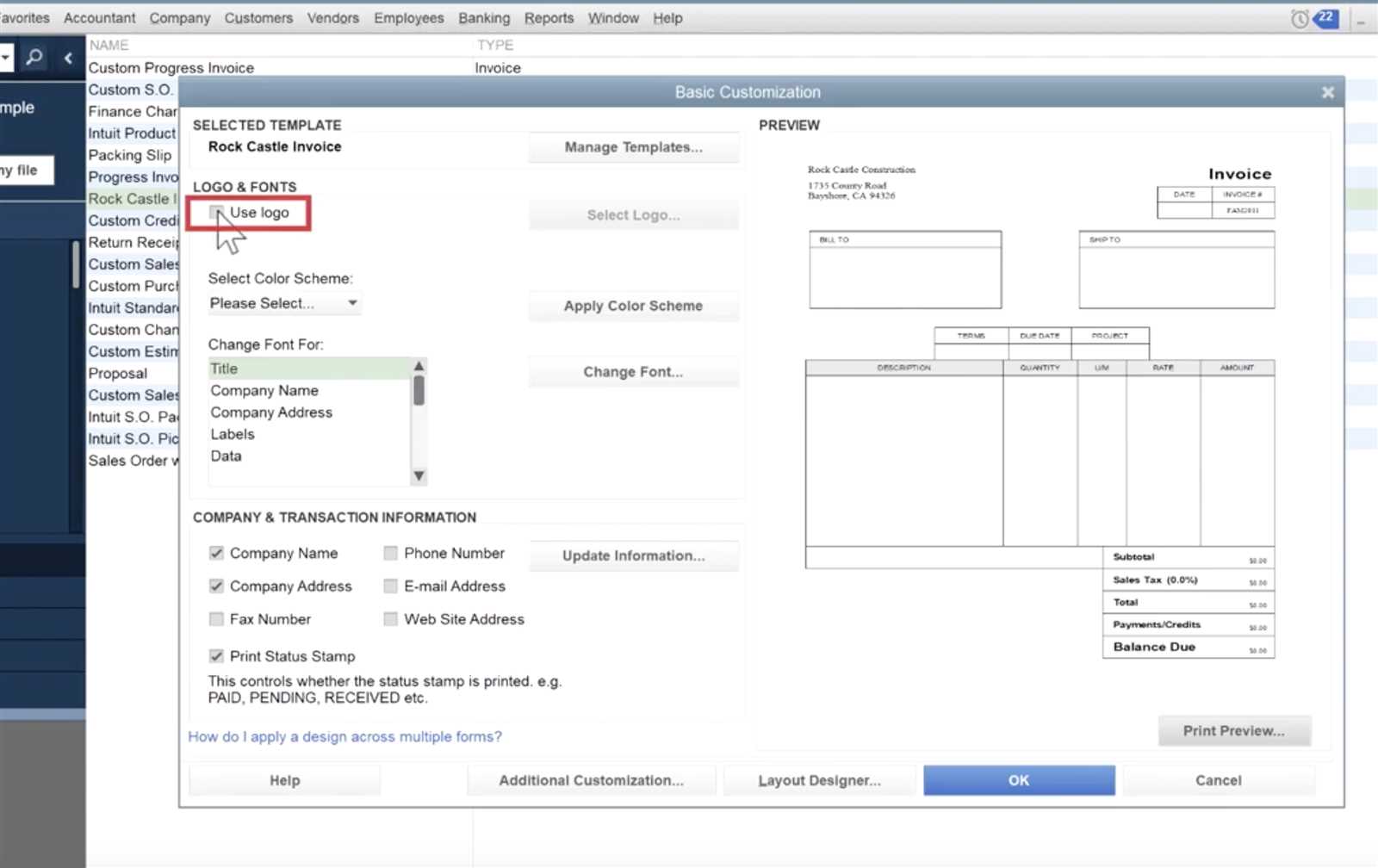Viewport: 1378px width, 868px height.
Task: Enable the E-mail Address checkbox
Action: pos(391,586)
